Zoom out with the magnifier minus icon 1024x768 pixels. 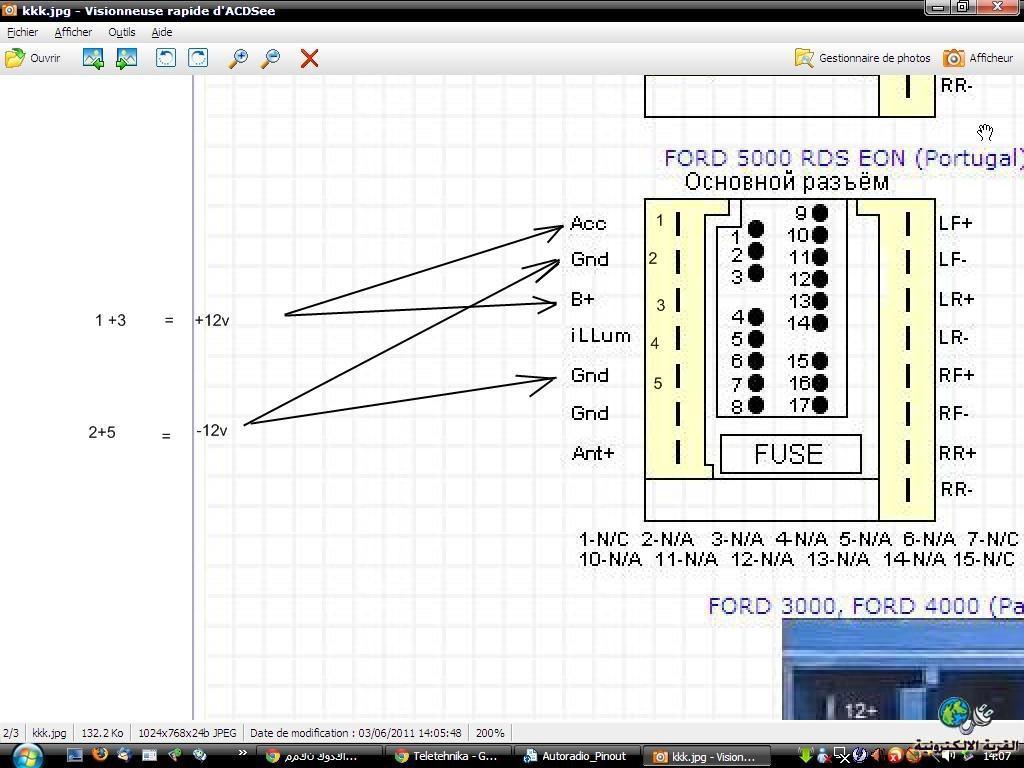(x=270, y=58)
